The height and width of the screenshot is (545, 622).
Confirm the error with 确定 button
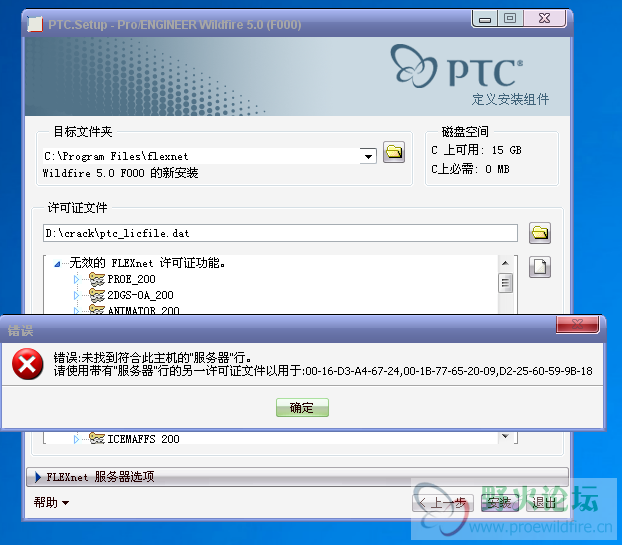coord(302,407)
